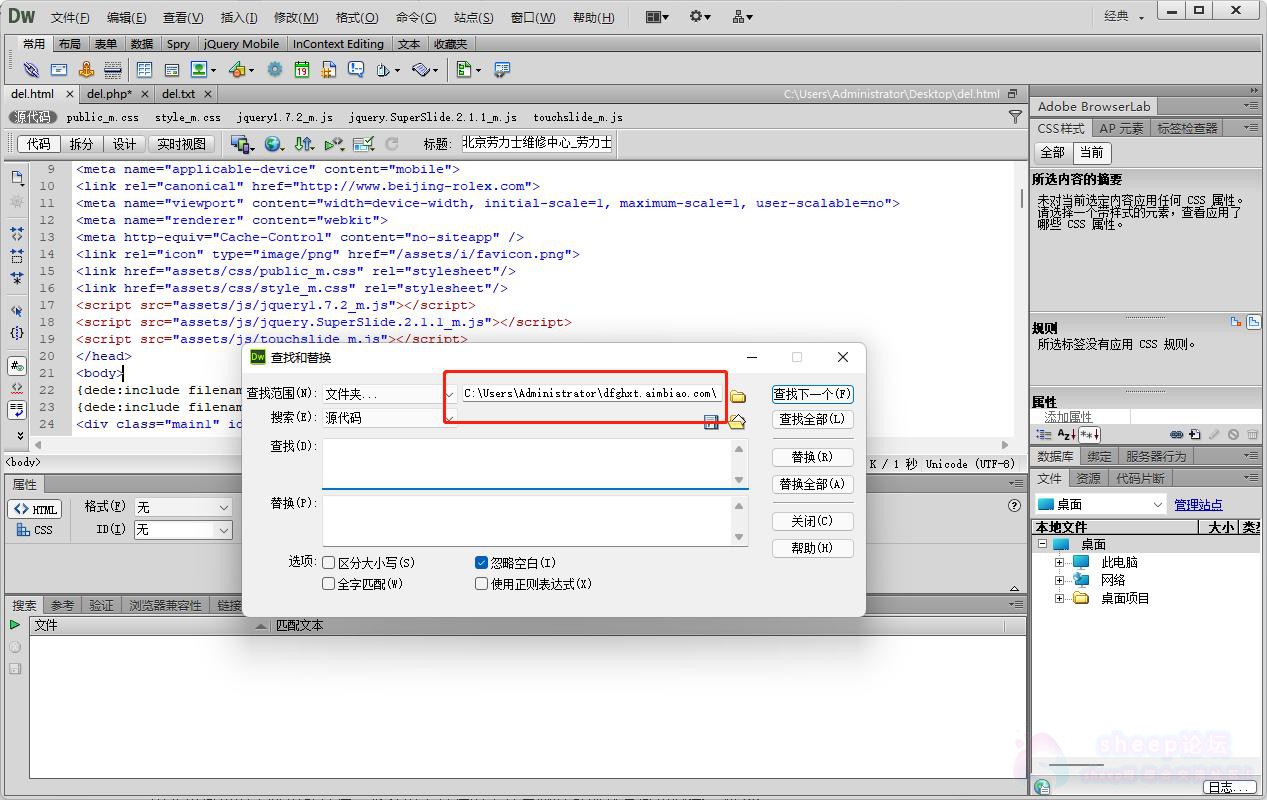Open Documents file list in code toolbar
The width and height of the screenshot is (1267, 800).
tap(17, 178)
